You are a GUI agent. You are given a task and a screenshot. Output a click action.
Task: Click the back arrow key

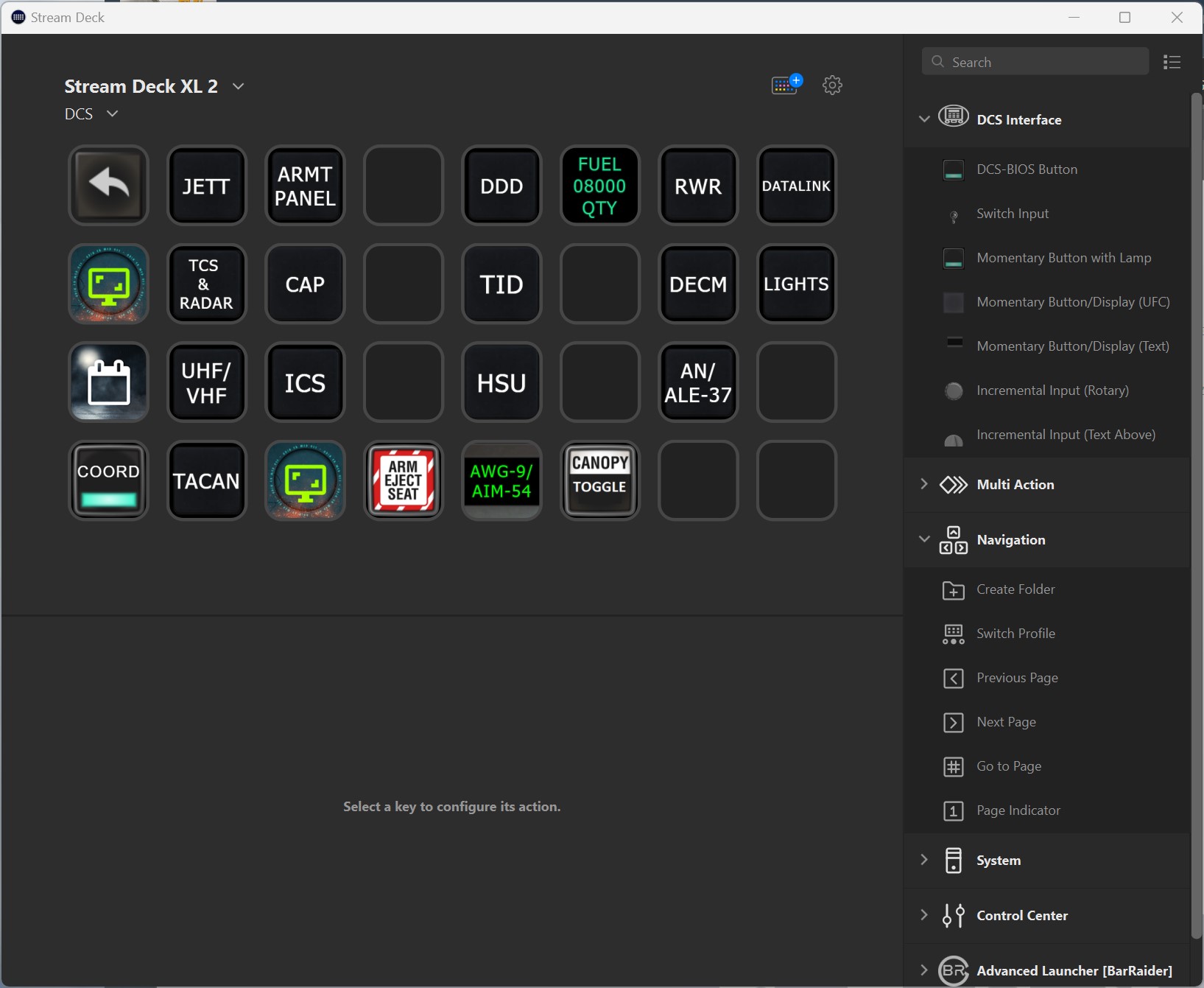108,186
